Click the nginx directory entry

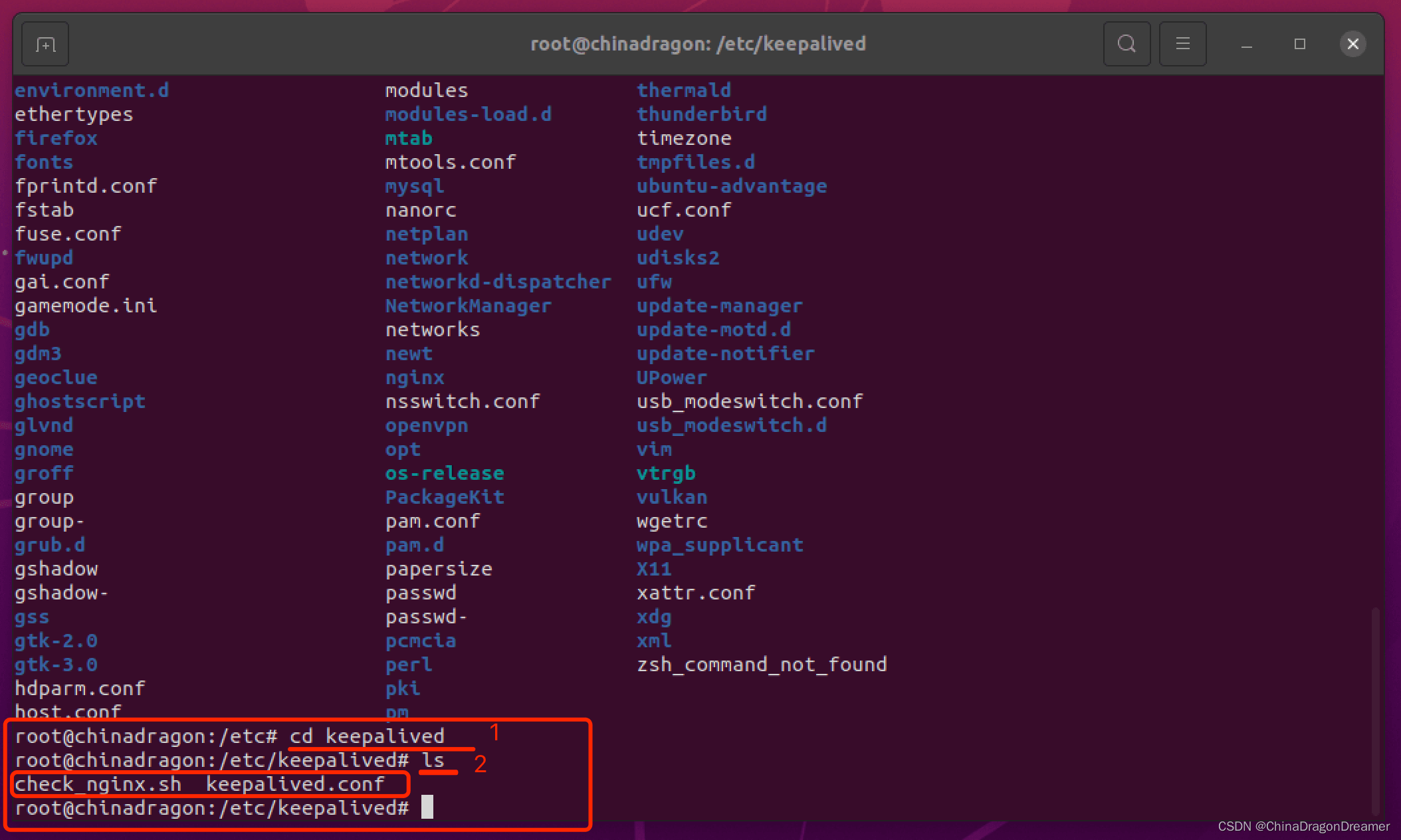(415, 377)
